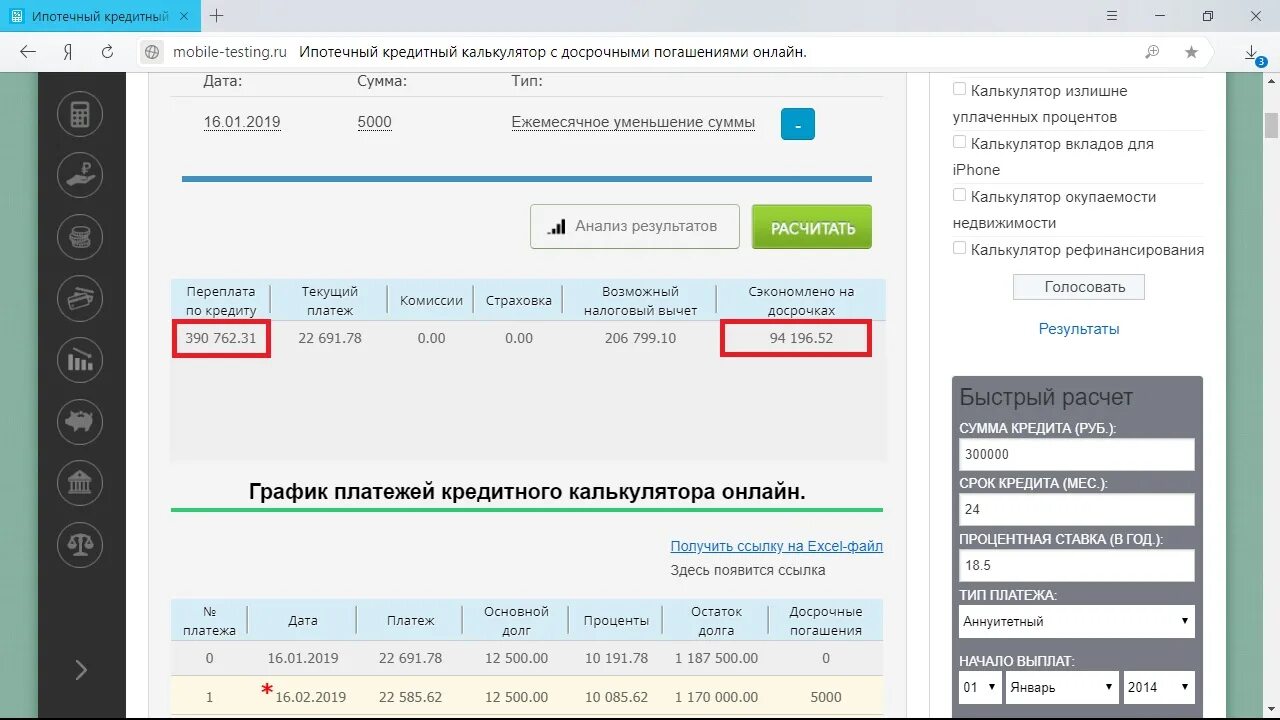The height and width of the screenshot is (720, 1280).
Task: Edit the early repayment sum 5000
Action: click(374, 122)
